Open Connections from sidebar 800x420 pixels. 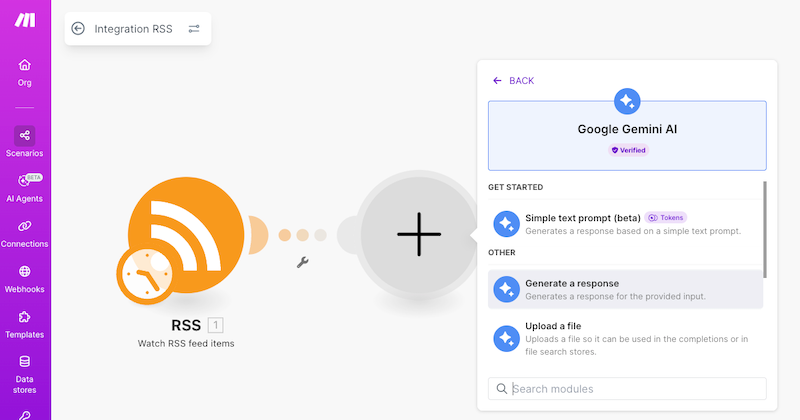pos(24,232)
